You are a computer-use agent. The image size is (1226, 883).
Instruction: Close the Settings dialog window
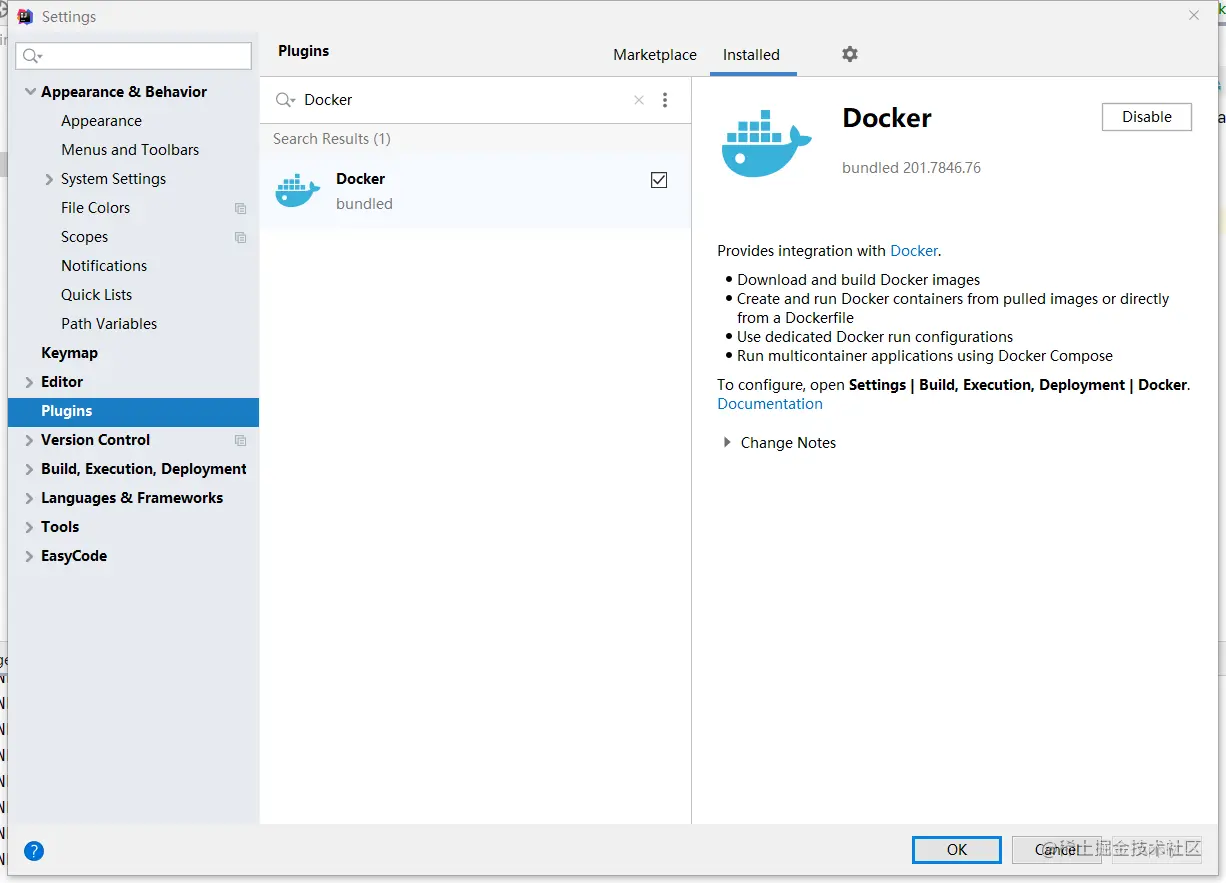(x=1194, y=15)
